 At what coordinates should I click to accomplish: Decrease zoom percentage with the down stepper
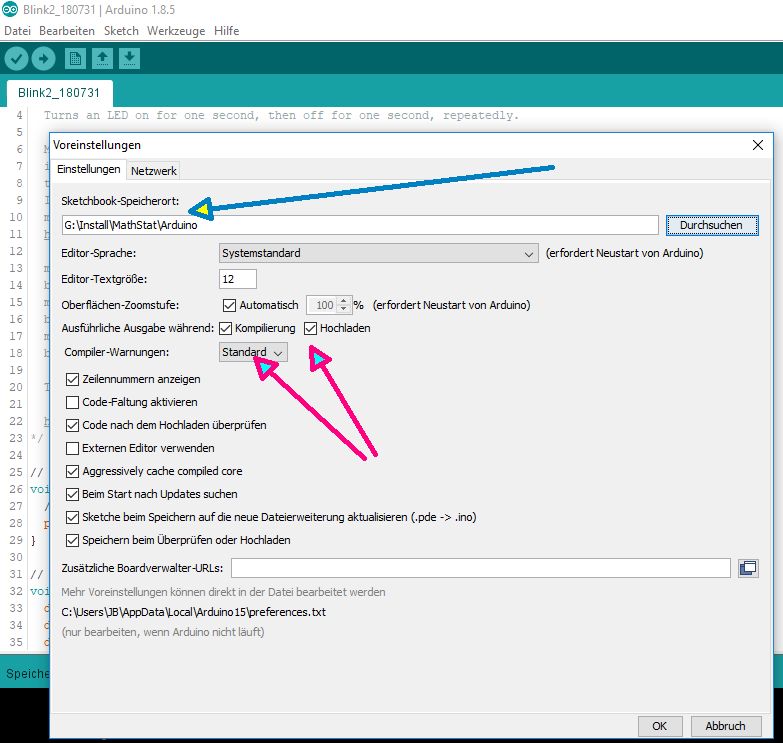tap(344, 309)
